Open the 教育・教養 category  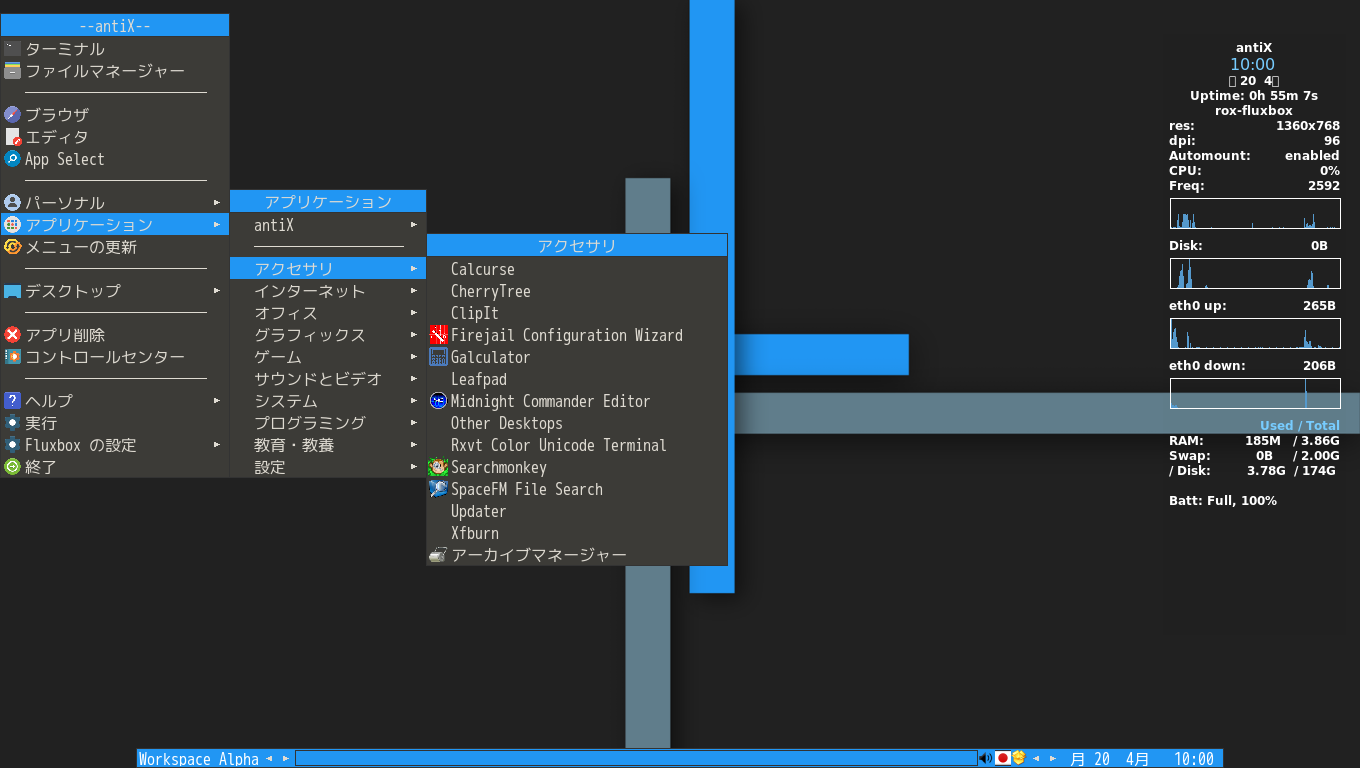[328, 445]
